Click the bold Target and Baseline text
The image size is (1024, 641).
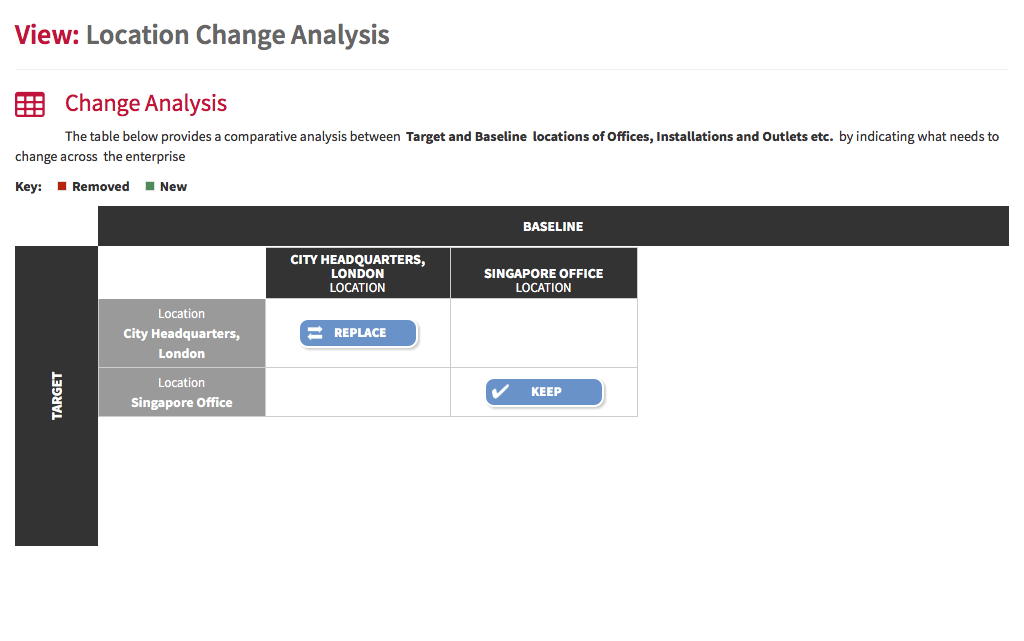point(466,136)
